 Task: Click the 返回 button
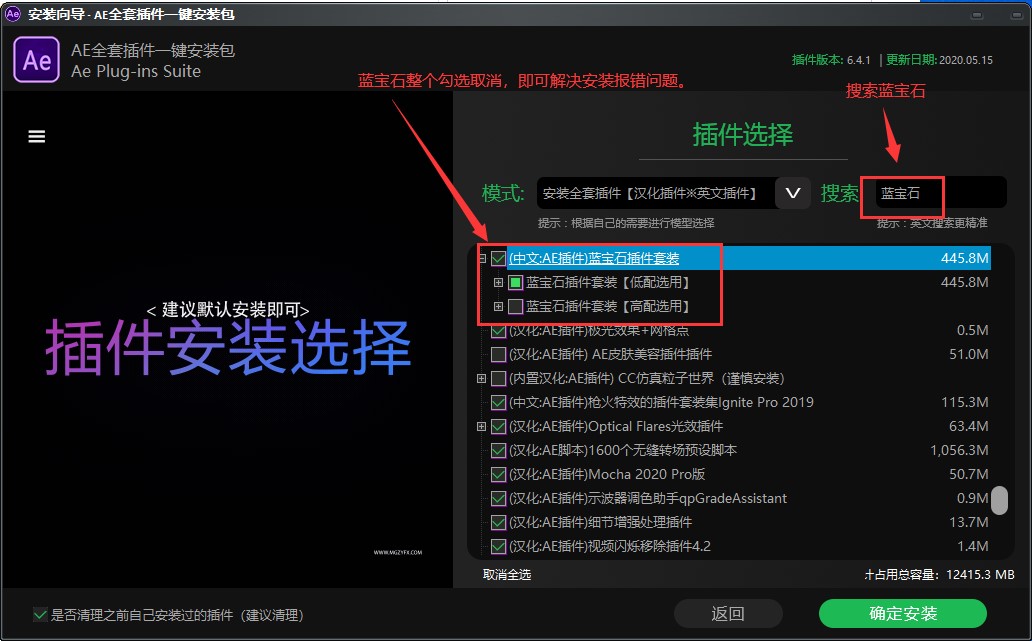[x=727, y=613]
